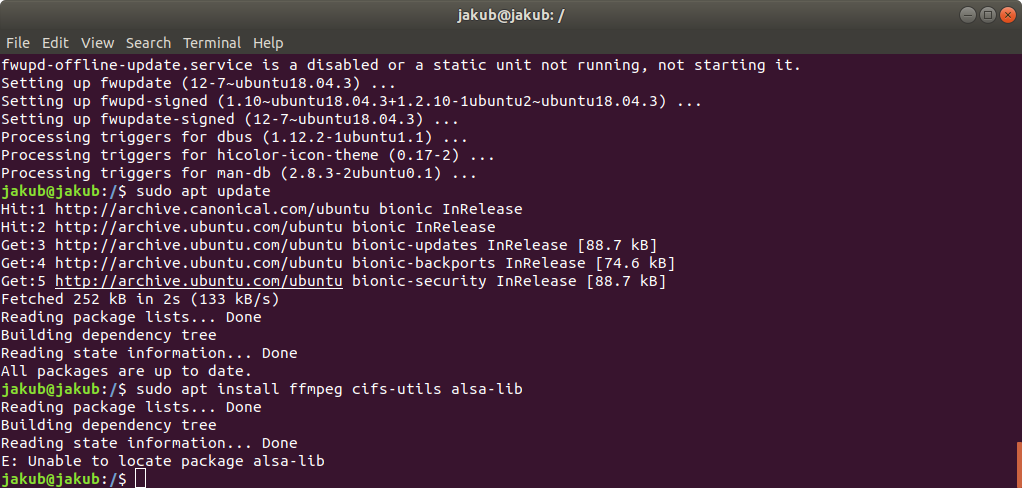Image resolution: width=1022 pixels, height=488 pixels.
Task: Click the jakub@jakub title bar text
Action: point(510,15)
